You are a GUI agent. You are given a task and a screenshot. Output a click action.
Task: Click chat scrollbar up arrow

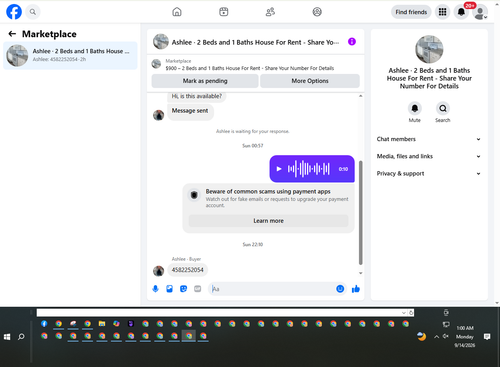pyautogui.click(x=360, y=96)
